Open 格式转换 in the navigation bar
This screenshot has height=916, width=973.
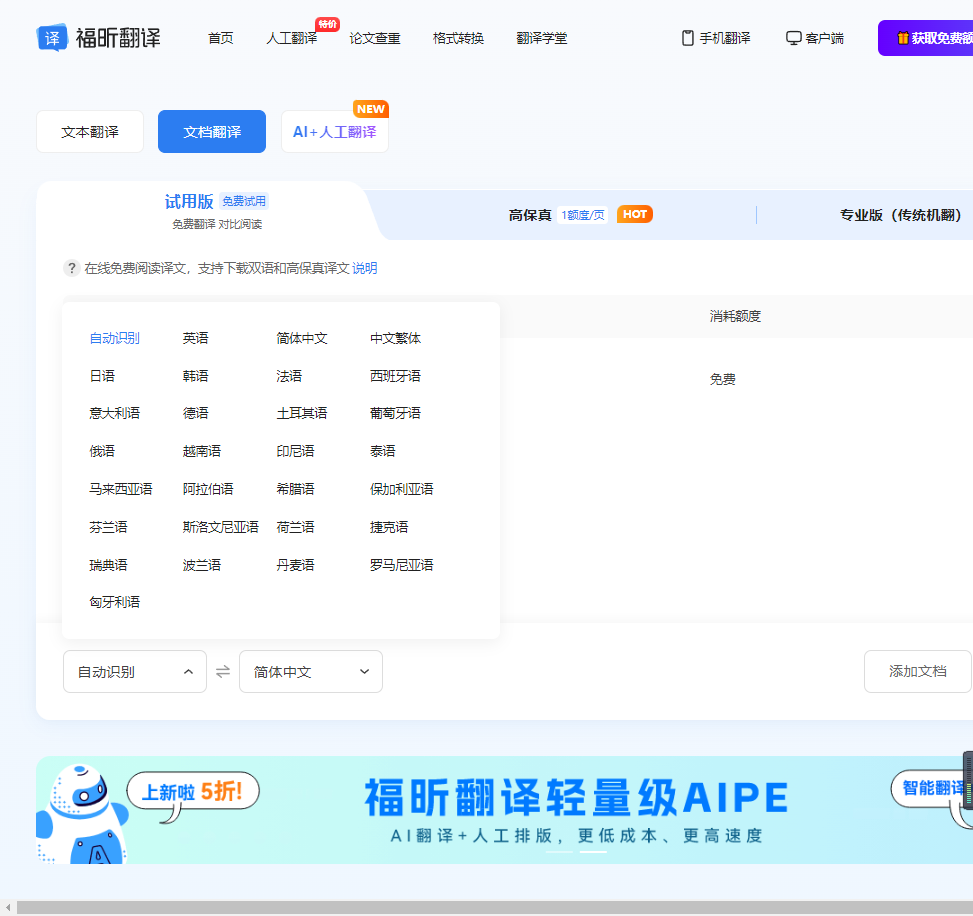point(459,38)
